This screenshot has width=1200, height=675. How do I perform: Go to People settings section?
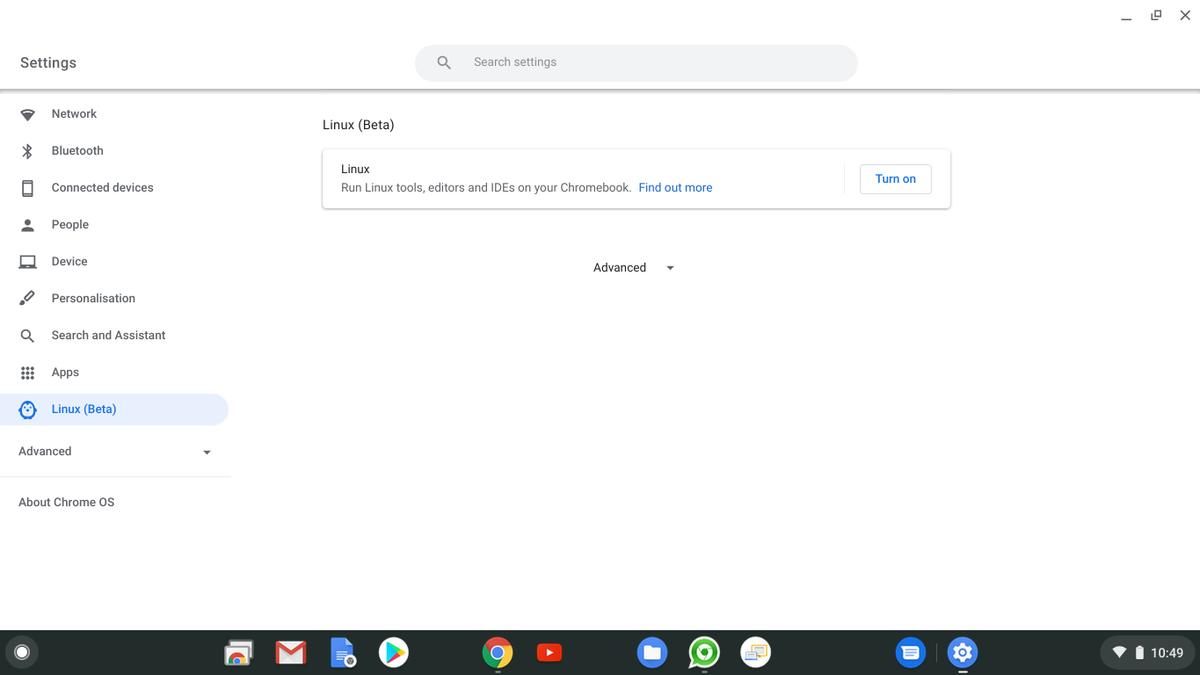pyautogui.click(x=114, y=225)
